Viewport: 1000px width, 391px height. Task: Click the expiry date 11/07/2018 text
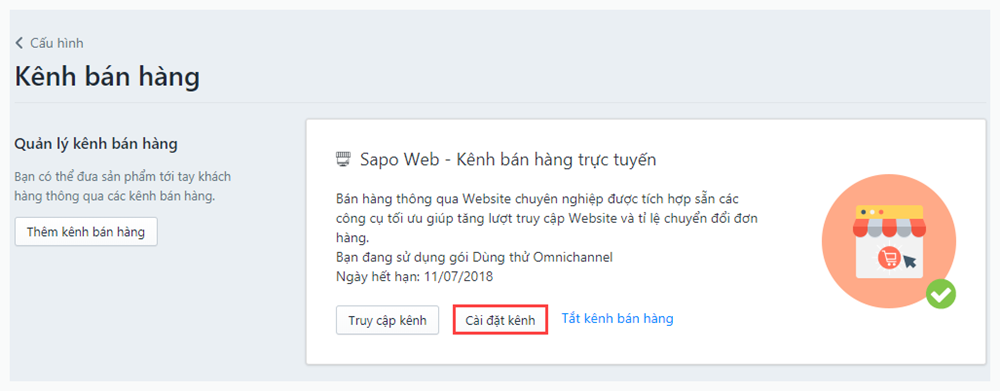pyautogui.click(x=459, y=277)
